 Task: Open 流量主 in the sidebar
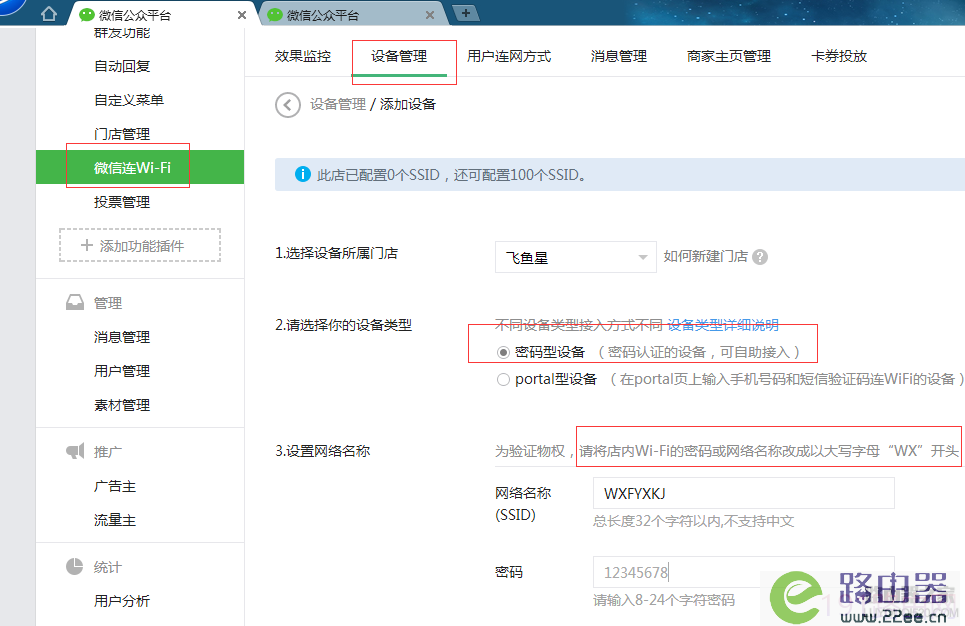[x=114, y=520]
